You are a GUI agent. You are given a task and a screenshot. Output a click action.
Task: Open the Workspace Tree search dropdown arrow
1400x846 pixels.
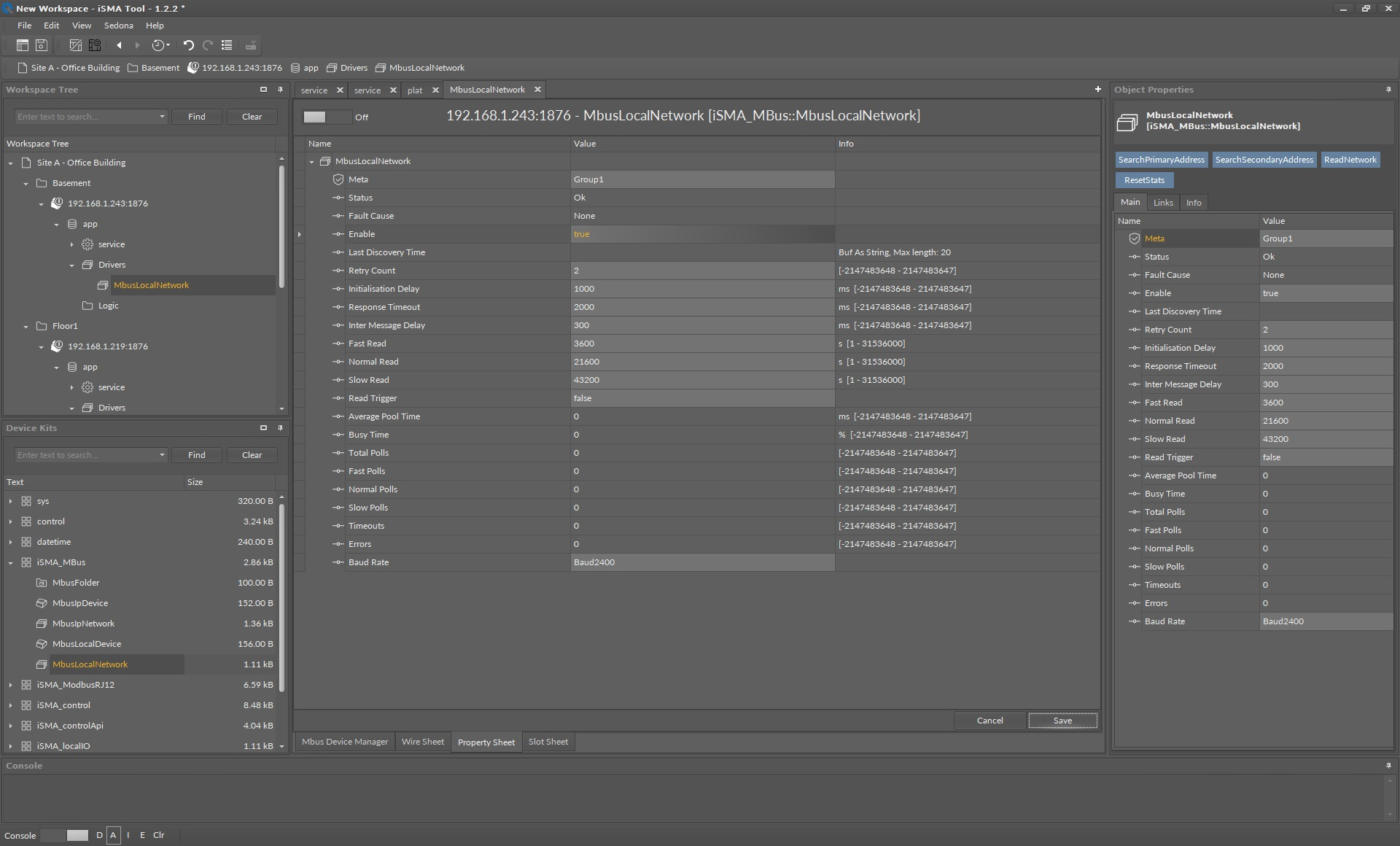coord(162,117)
